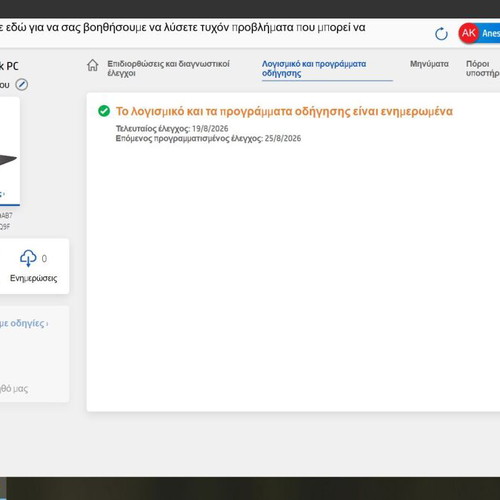Click the green checkmark status icon
500x500 pixels.
click(x=104, y=111)
